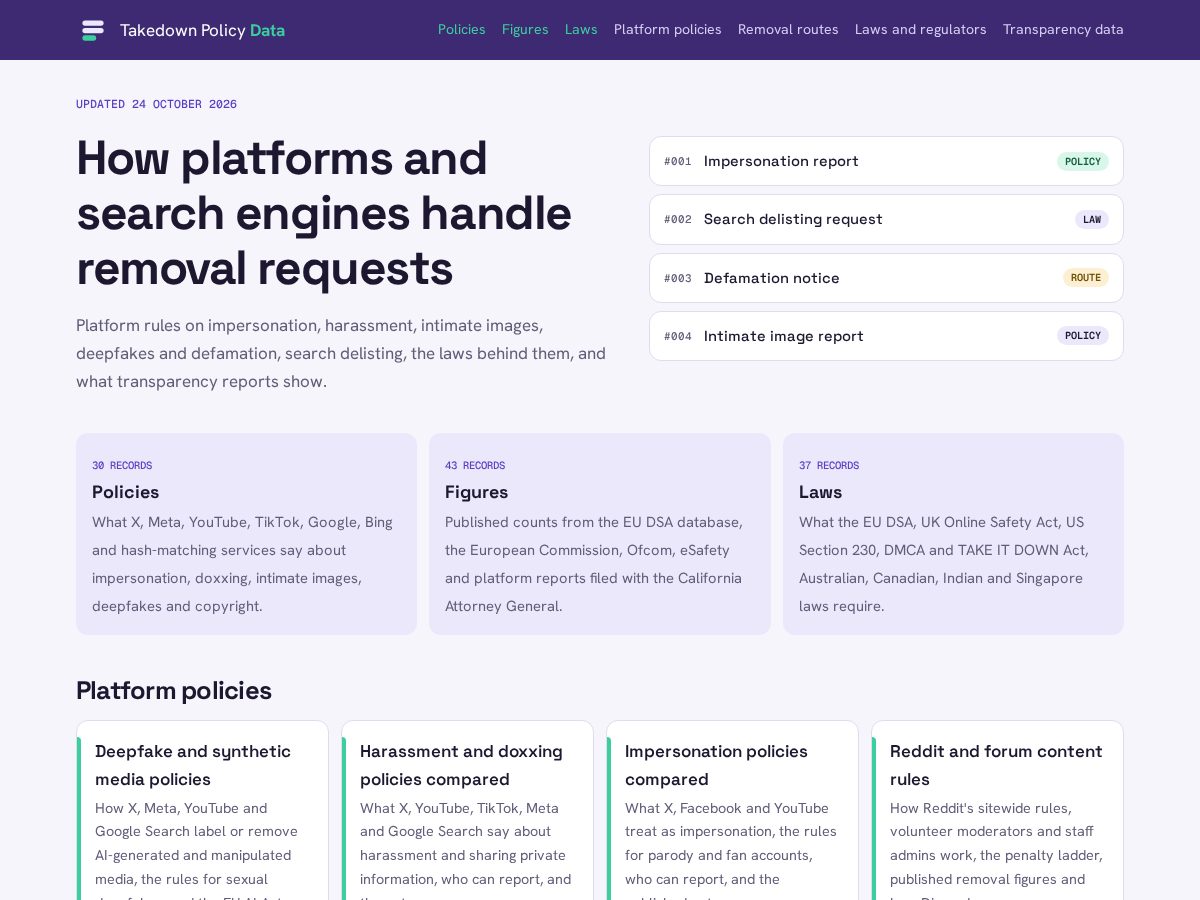The image size is (1200, 900).
Task: Open the Figures card with 43 records
Action: point(600,534)
